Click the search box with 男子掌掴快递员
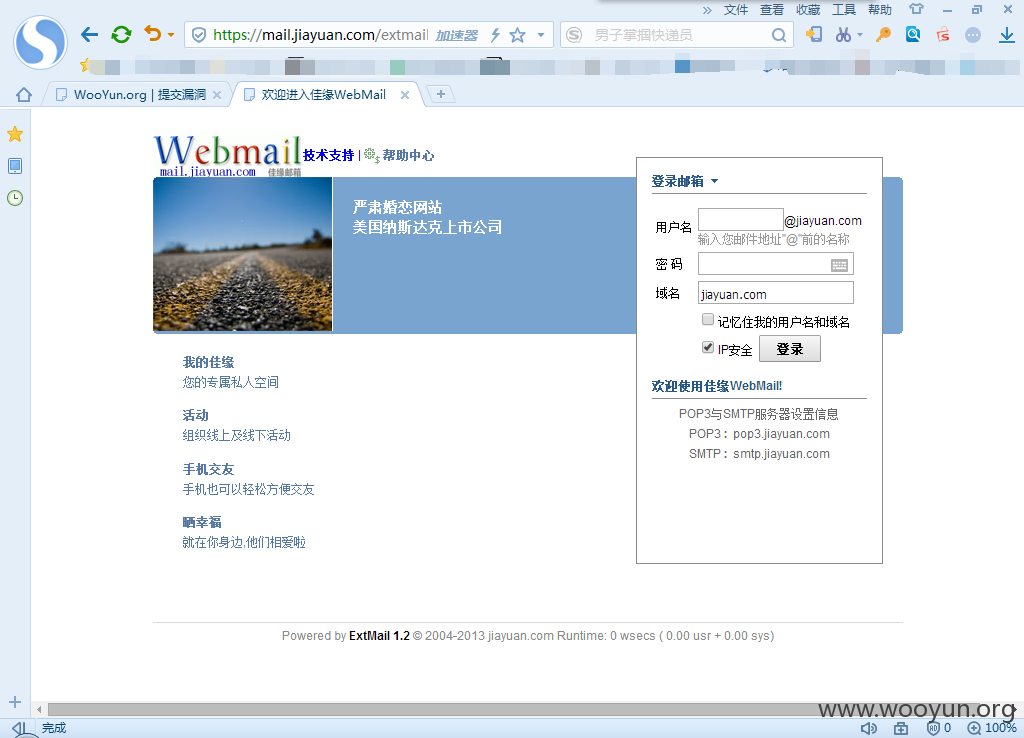 pyautogui.click(x=676, y=35)
